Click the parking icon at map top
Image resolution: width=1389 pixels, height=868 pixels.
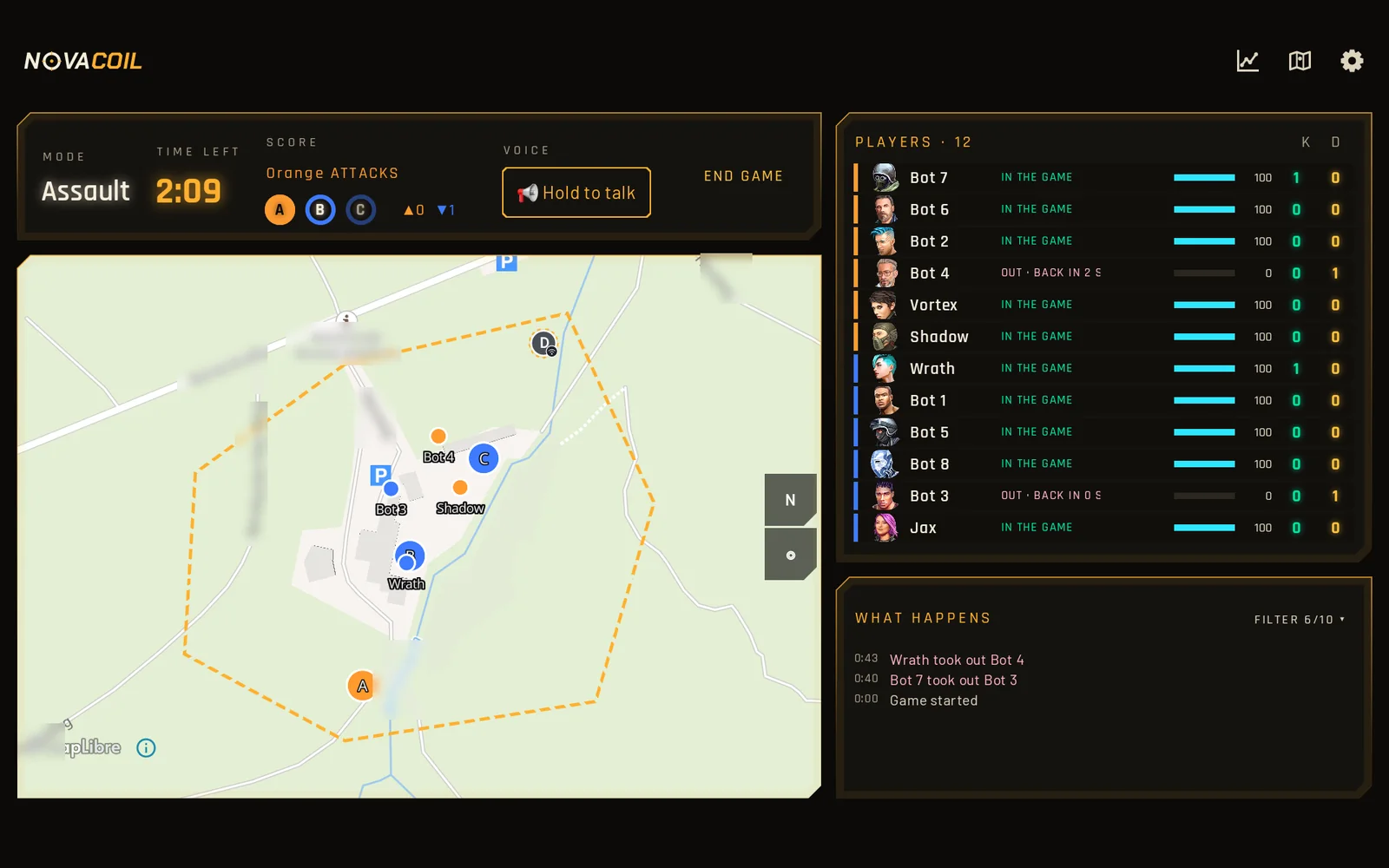pos(507,261)
